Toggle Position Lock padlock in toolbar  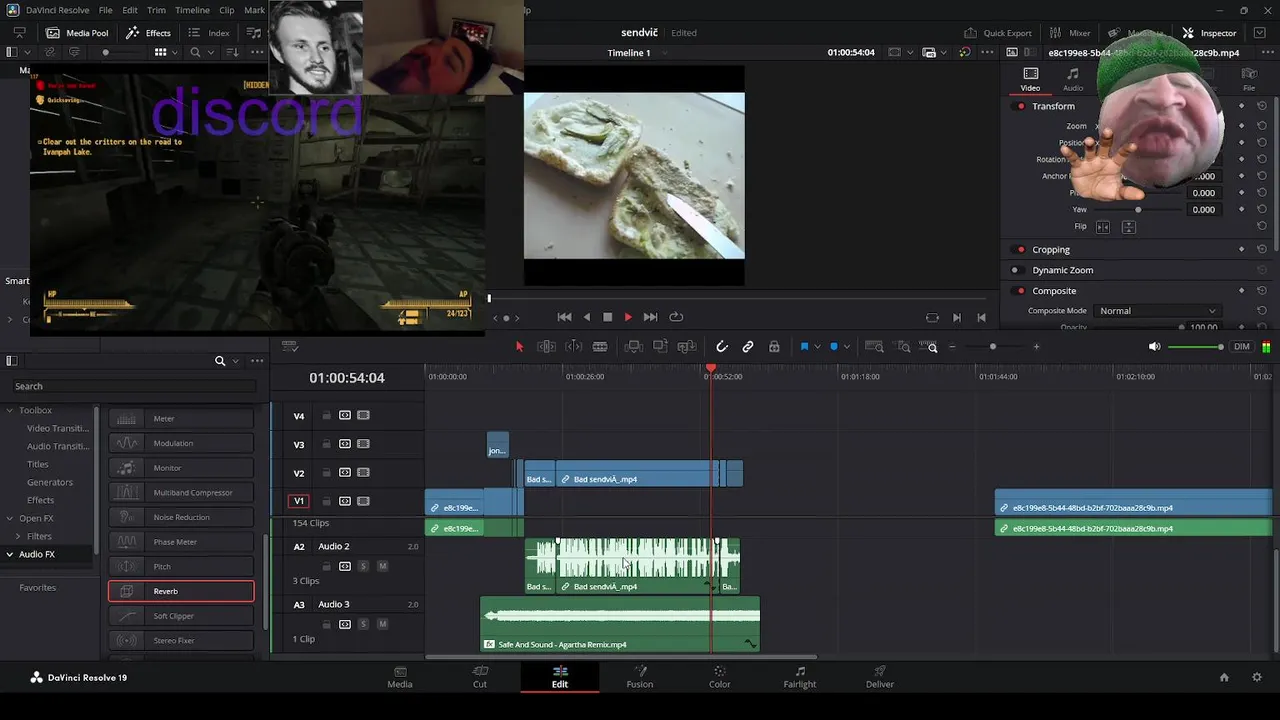774,347
